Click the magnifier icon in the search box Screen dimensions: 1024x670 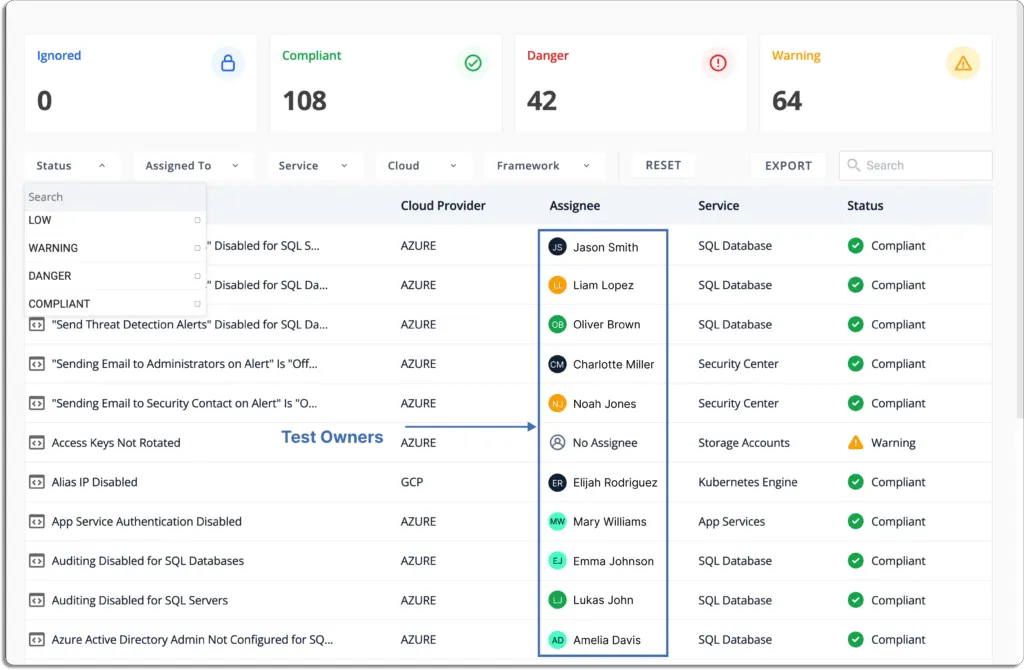click(852, 165)
